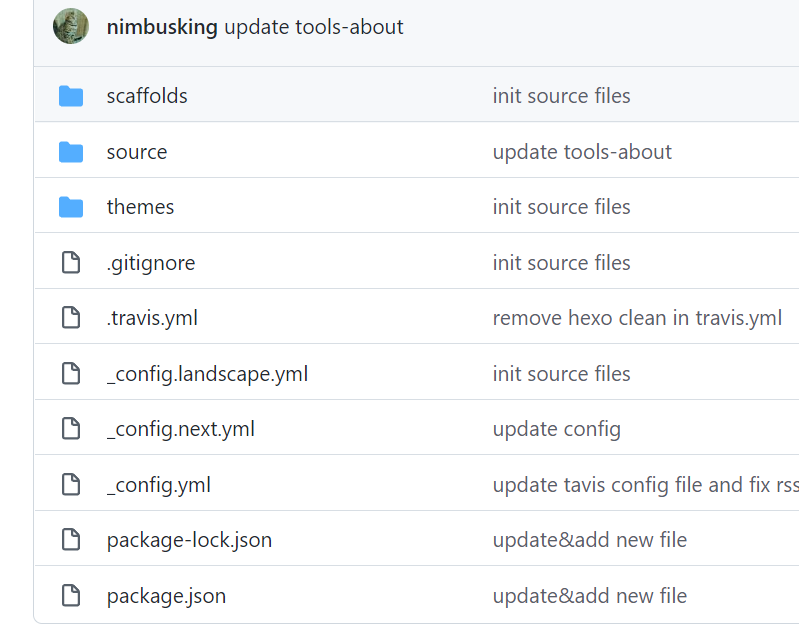Image resolution: width=799 pixels, height=637 pixels.
Task: View the .gitignore file contents
Action: pos(151,263)
